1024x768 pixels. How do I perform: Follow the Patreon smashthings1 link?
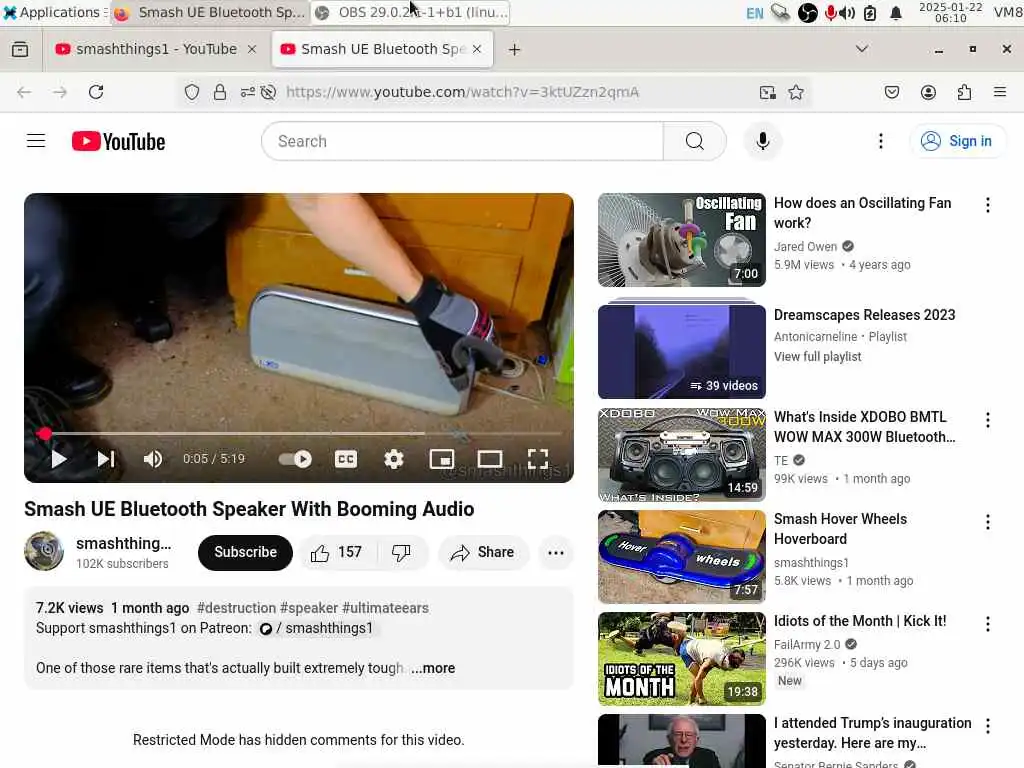(317, 628)
